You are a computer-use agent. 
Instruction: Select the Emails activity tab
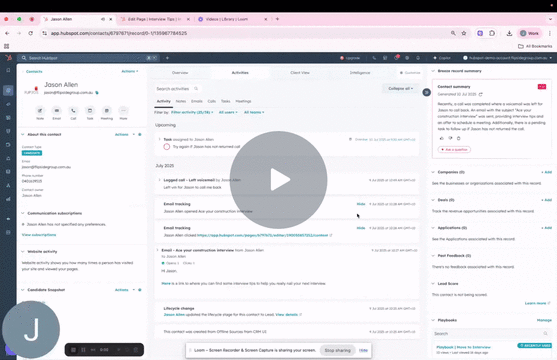[x=197, y=101]
